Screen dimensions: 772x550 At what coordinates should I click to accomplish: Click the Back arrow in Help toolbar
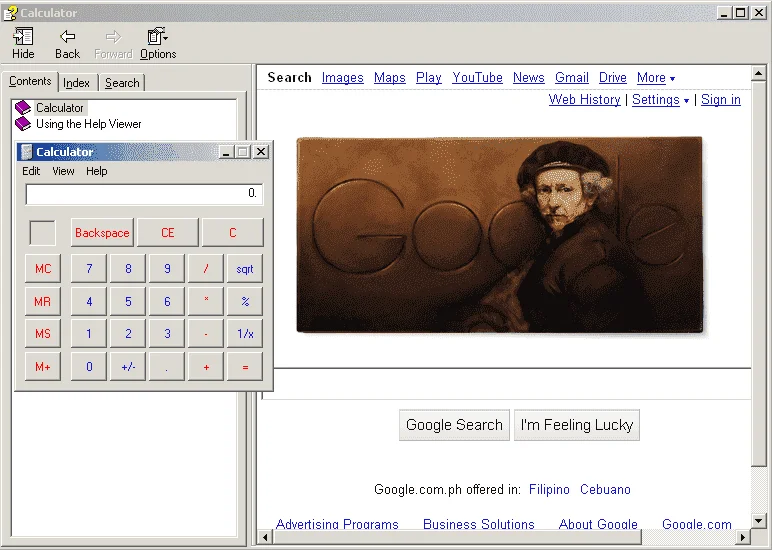coord(67,43)
